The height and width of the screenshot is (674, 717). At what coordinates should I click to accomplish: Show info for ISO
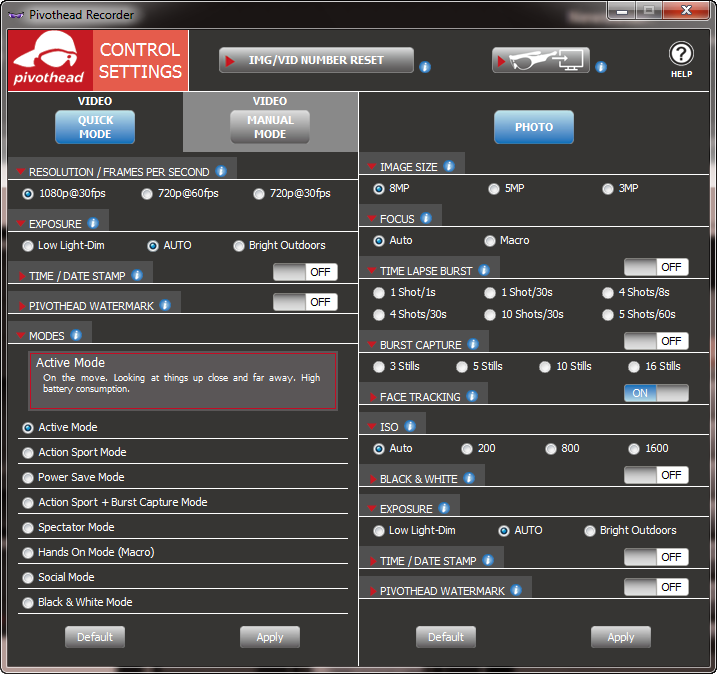410,426
